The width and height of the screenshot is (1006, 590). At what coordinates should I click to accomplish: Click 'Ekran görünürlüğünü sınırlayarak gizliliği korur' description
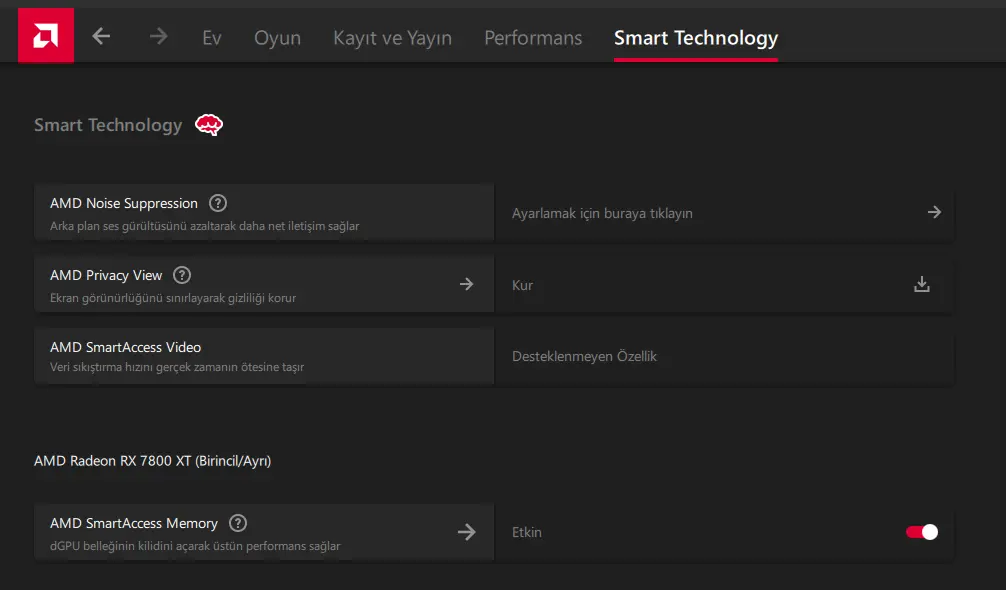click(173, 298)
